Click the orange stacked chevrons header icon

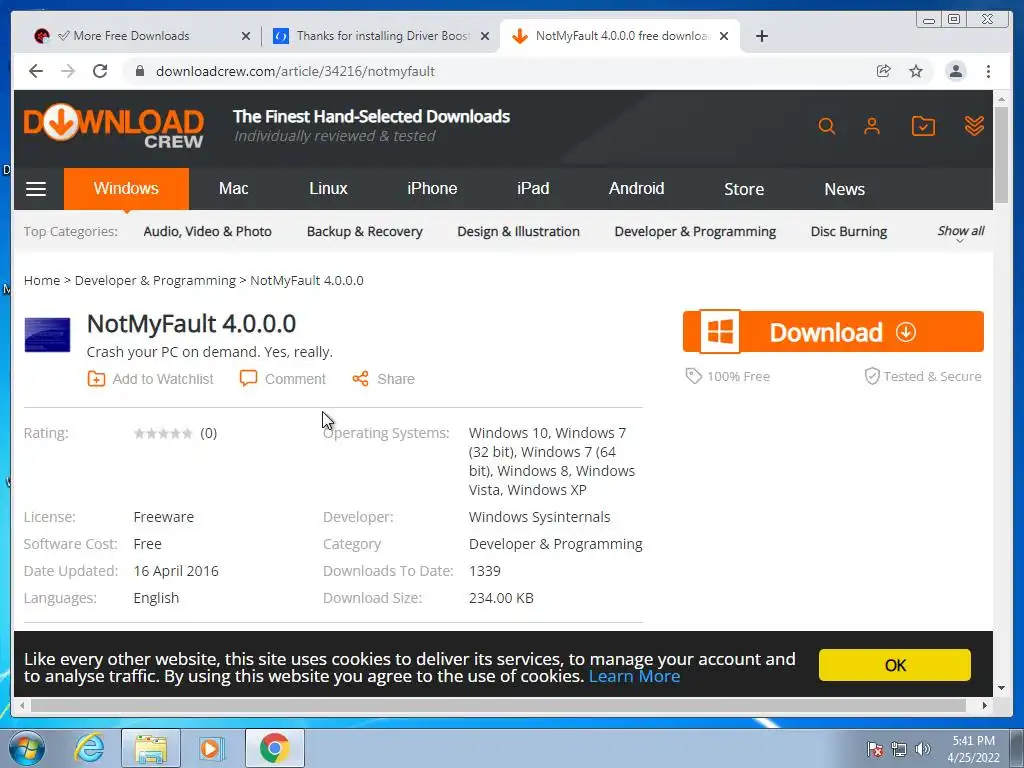tap(974, 125)
